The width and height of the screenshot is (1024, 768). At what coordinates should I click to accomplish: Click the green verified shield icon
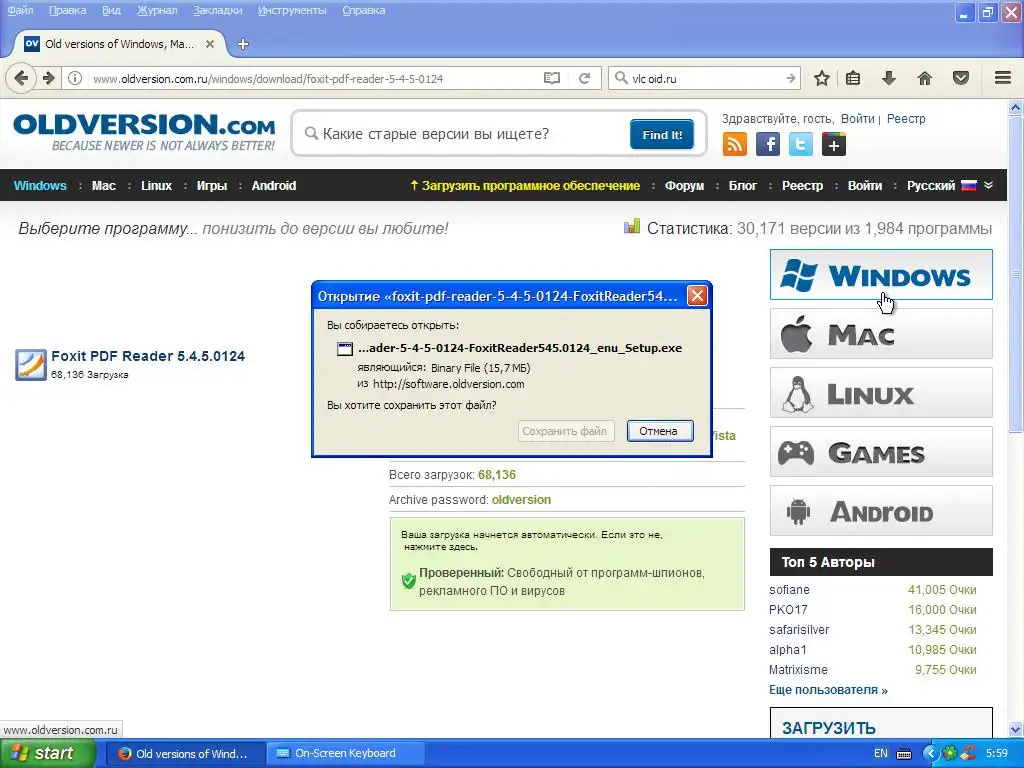[409, 581]
